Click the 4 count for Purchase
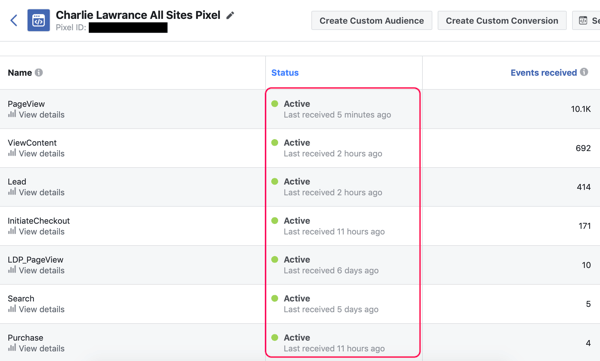 coord(588,343)
